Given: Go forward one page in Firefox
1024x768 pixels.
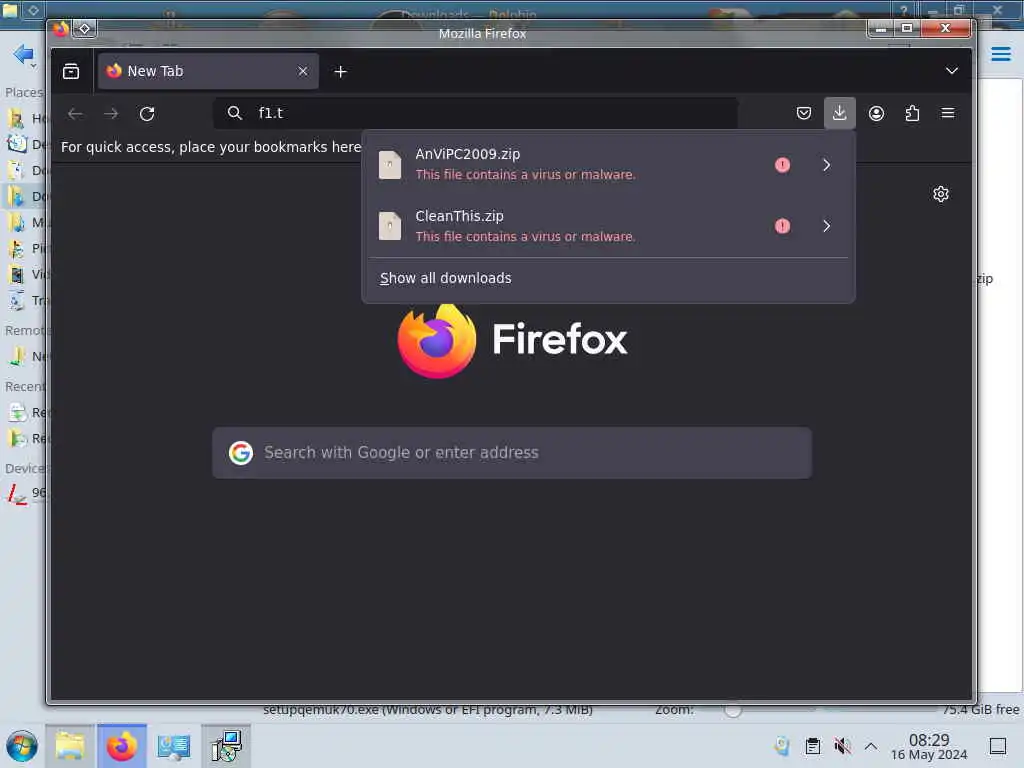Looking at the screenshot, I should pos(111,114).
